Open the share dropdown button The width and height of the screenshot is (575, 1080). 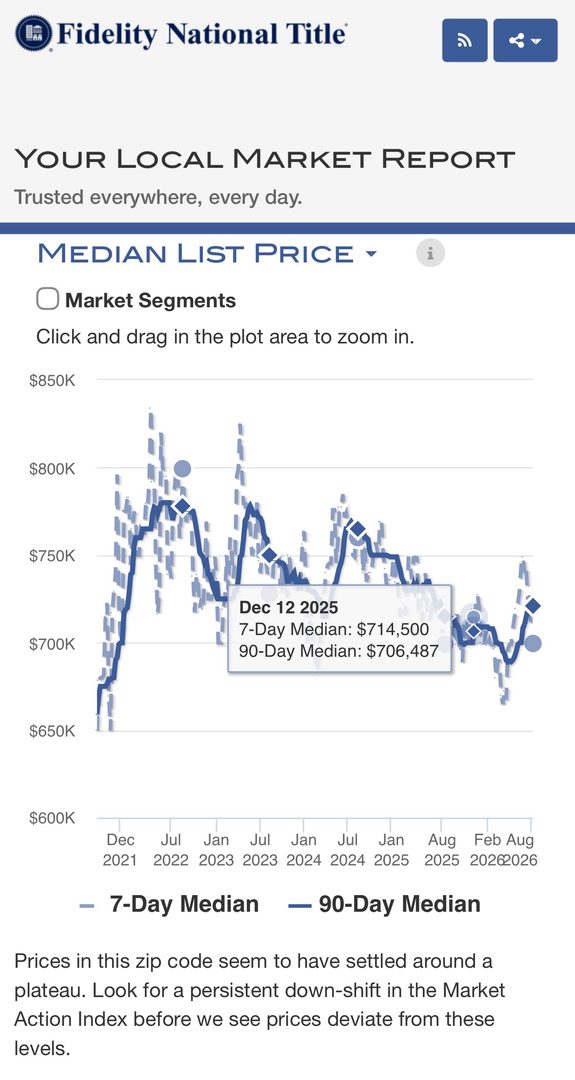point(525,41)
